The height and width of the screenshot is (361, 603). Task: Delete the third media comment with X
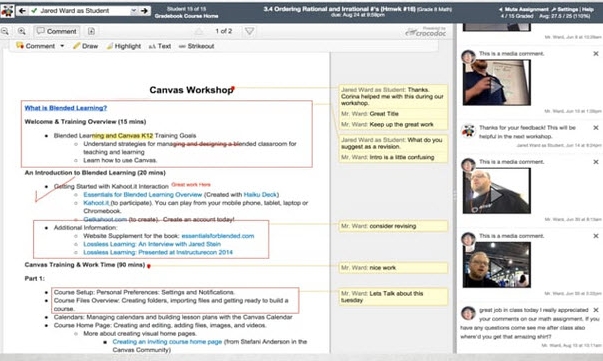pos(596,236)
